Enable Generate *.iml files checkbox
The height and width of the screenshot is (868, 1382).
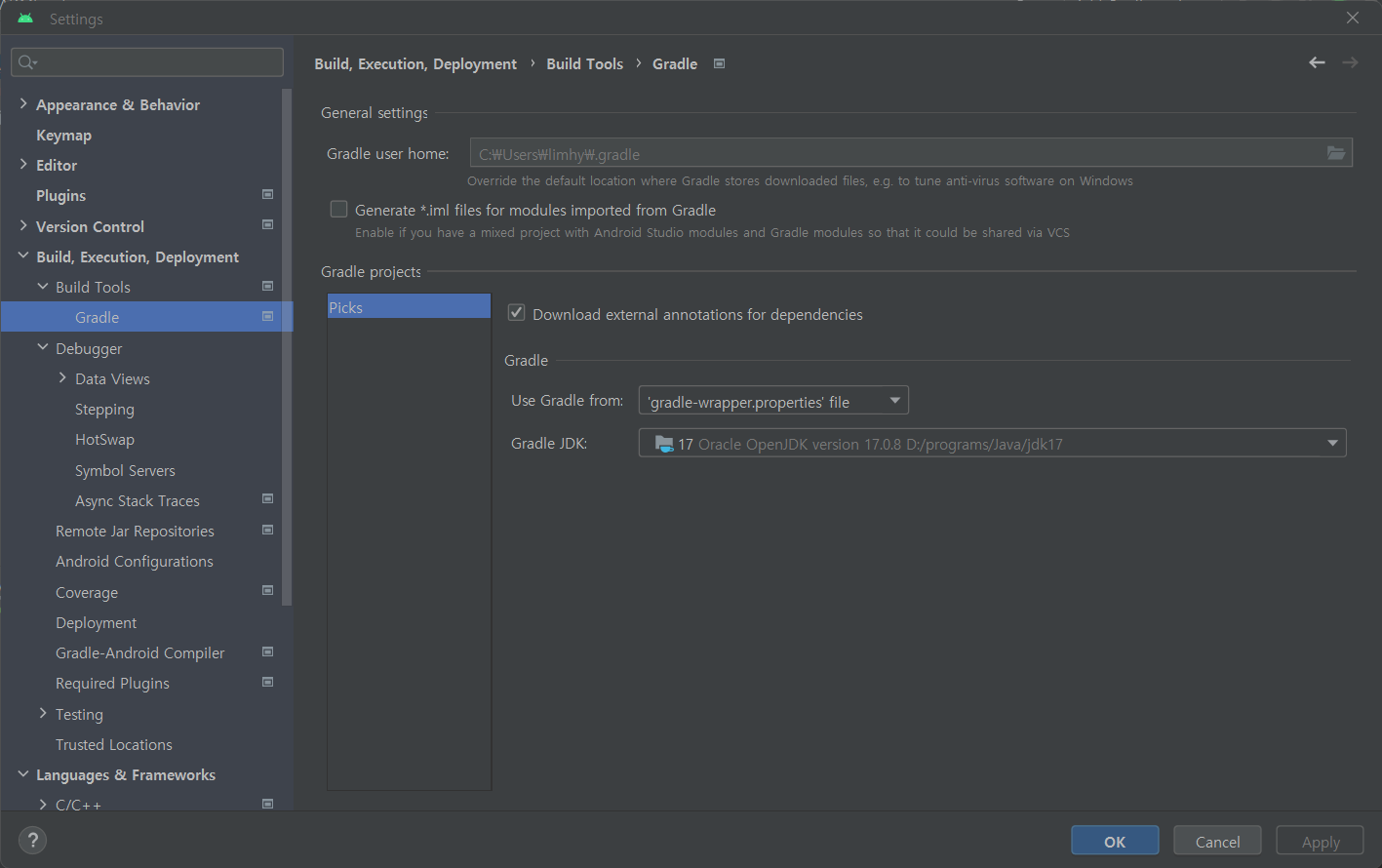pyautogui.click(x=338, y=209)
